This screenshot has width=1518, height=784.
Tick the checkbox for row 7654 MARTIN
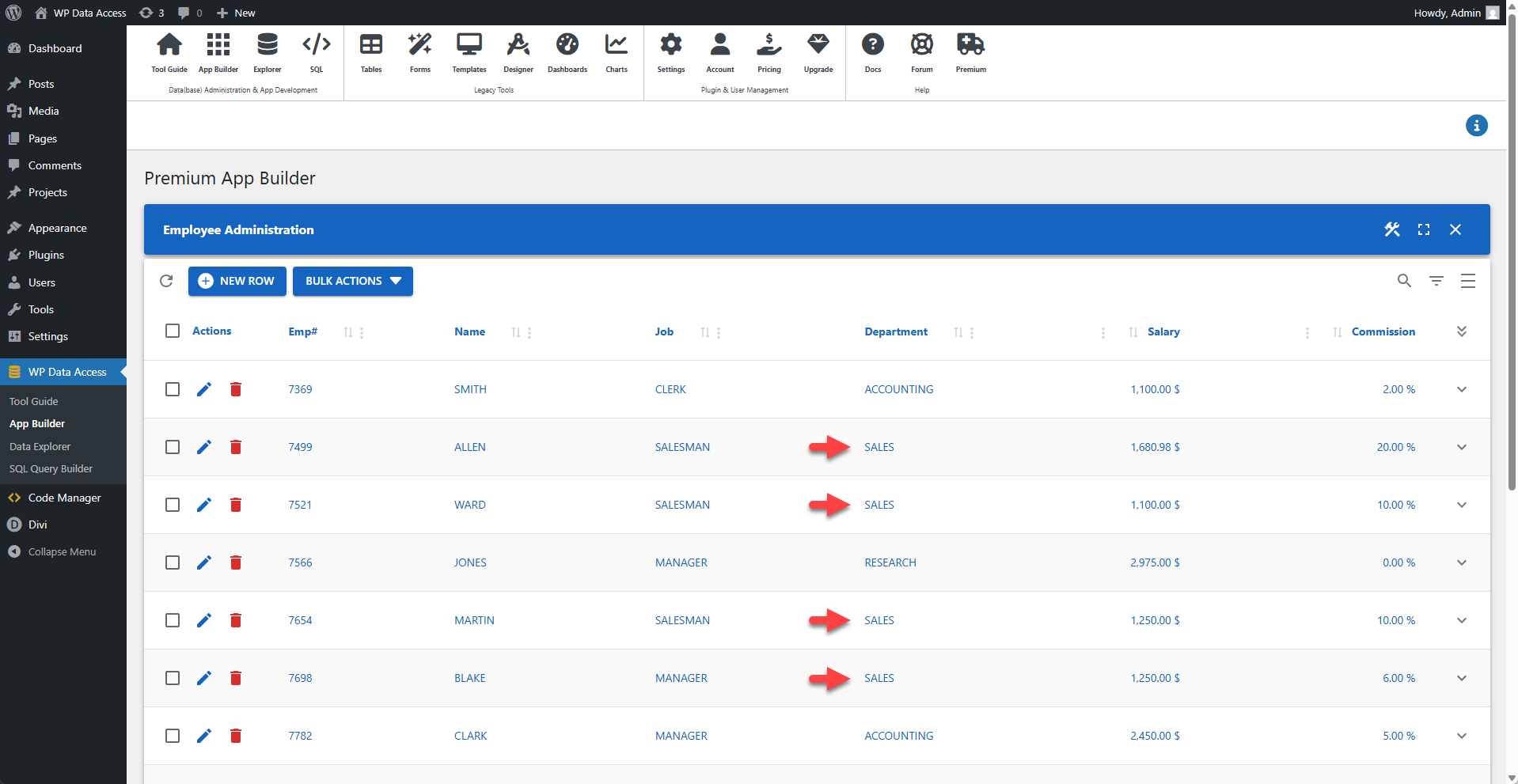172,620
